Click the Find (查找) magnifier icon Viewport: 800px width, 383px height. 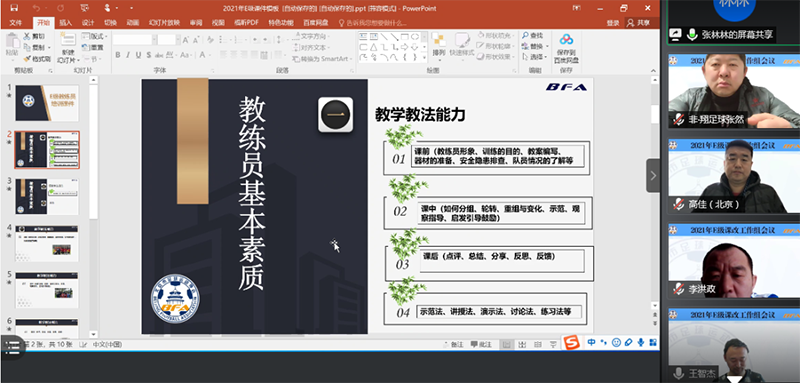526,35
